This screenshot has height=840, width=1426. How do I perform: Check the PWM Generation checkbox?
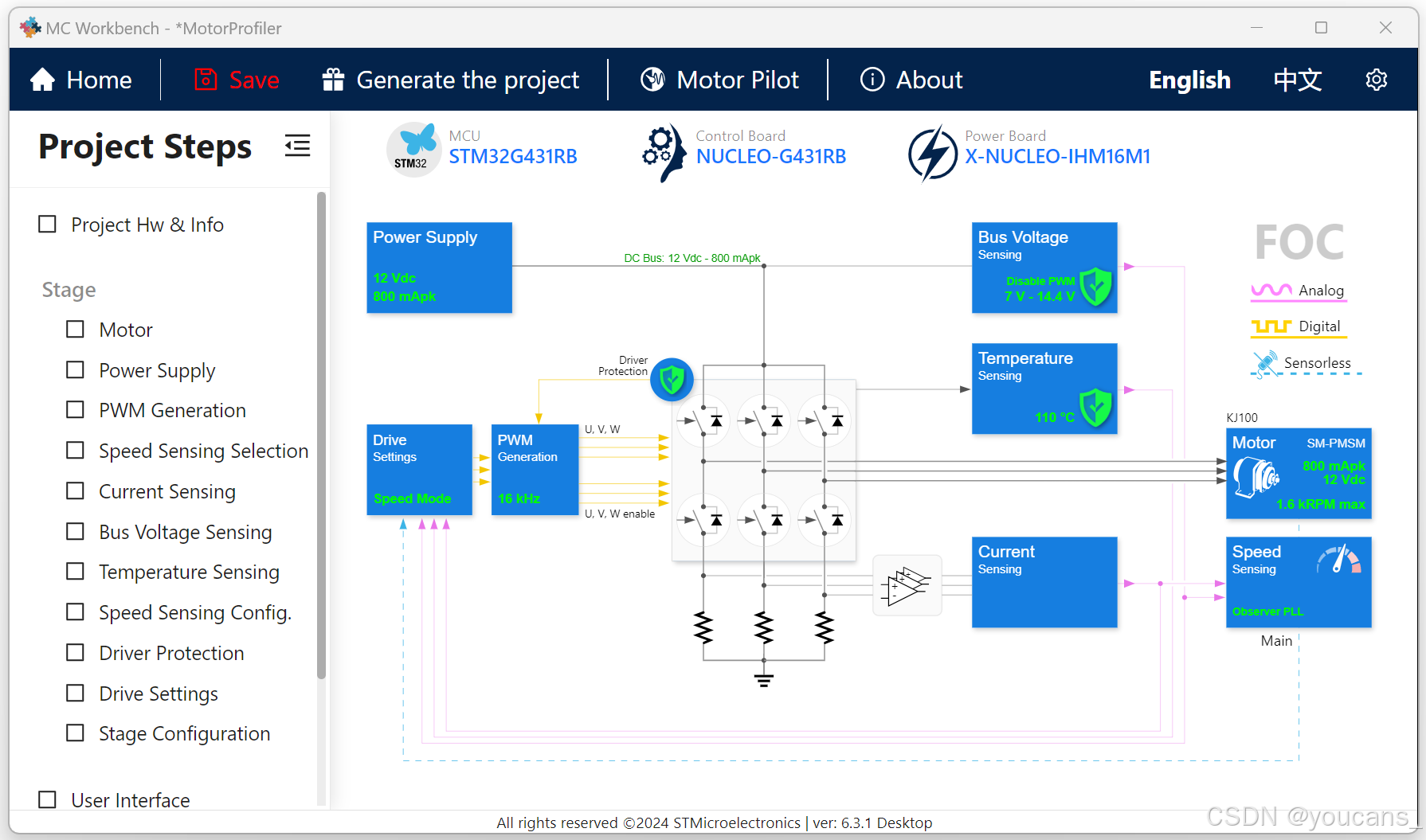coord(75,409)
